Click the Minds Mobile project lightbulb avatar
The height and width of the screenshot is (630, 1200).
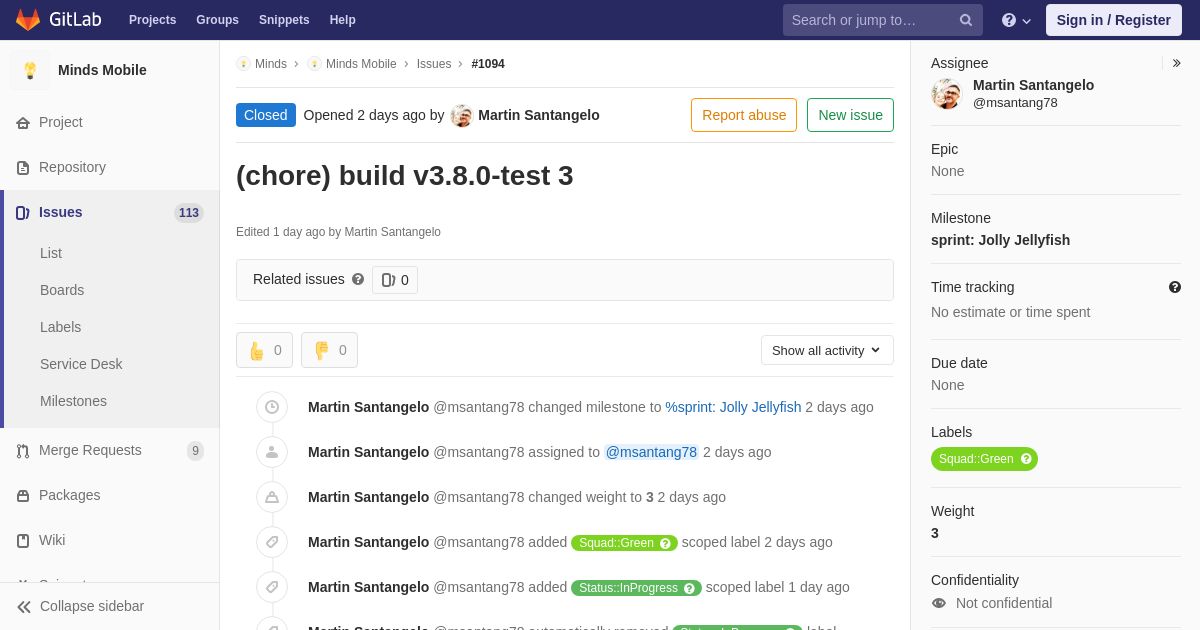point(30,70)
